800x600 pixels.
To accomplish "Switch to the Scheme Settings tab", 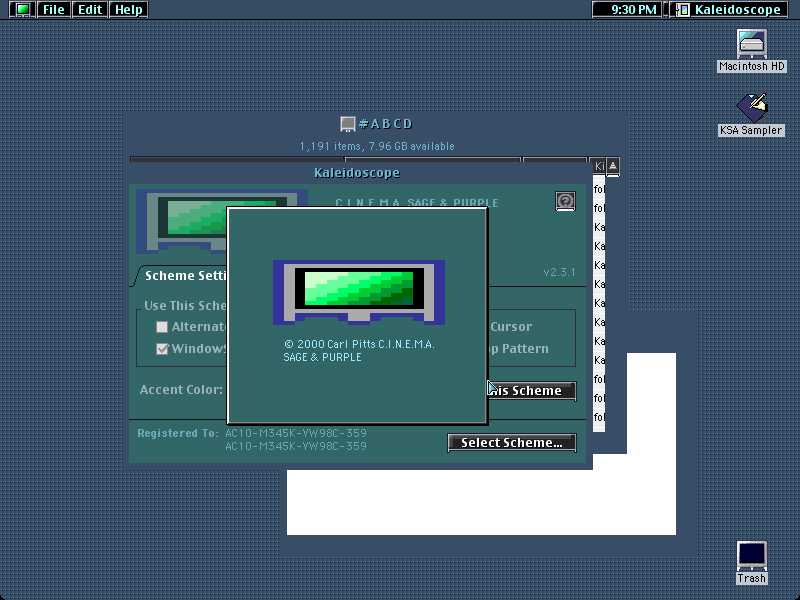I will point(185,276).
